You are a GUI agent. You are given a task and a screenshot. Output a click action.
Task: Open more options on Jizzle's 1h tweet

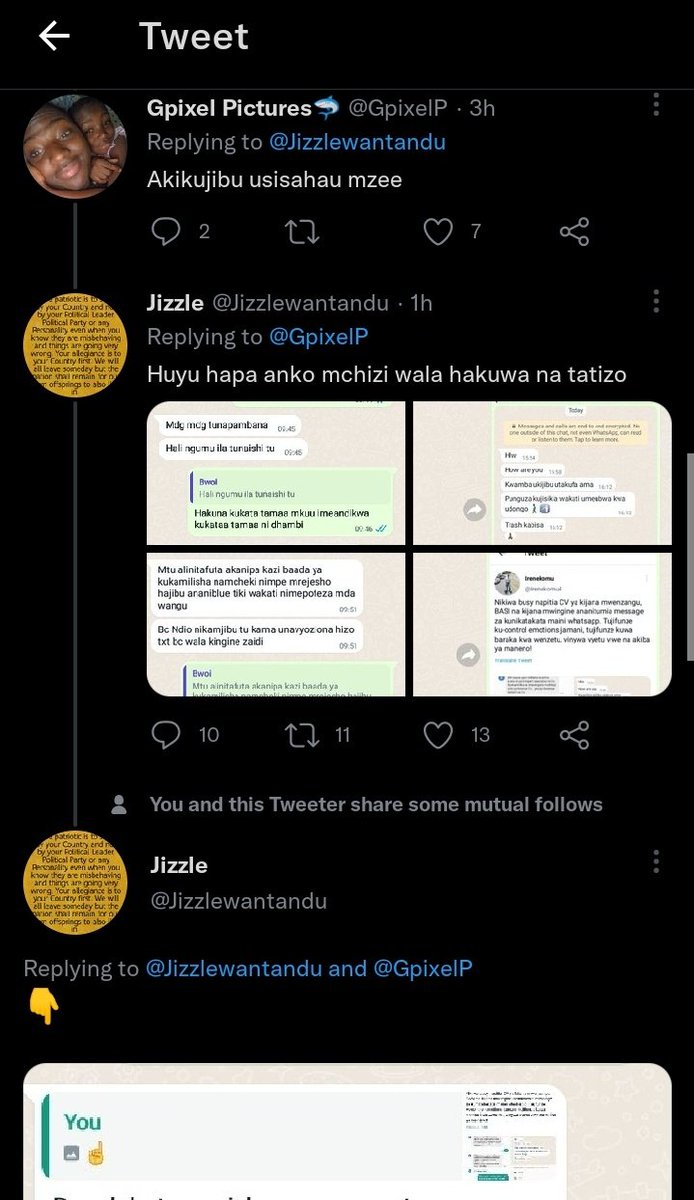tap(656, 301)
